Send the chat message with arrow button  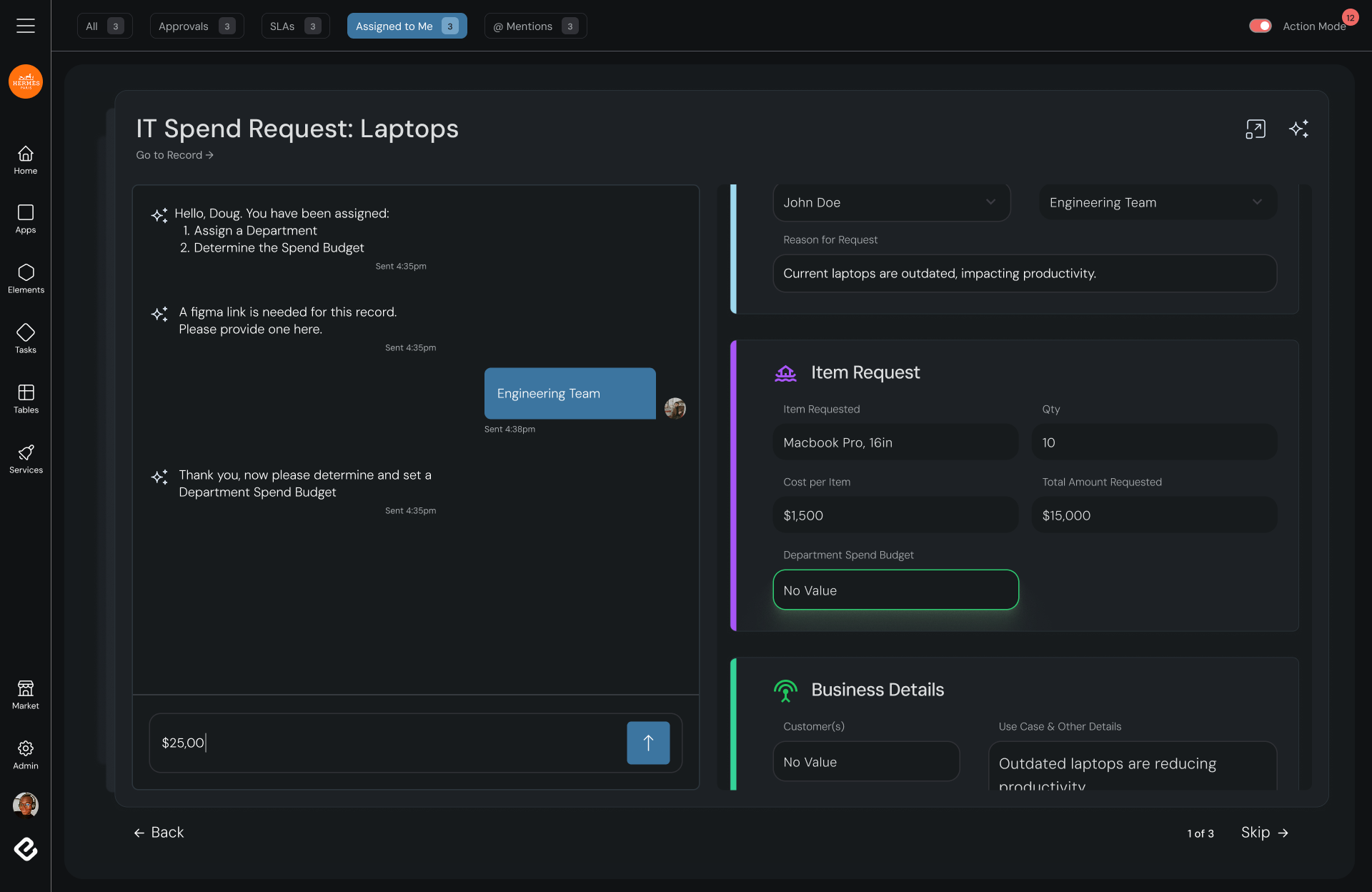pos(647,743)
